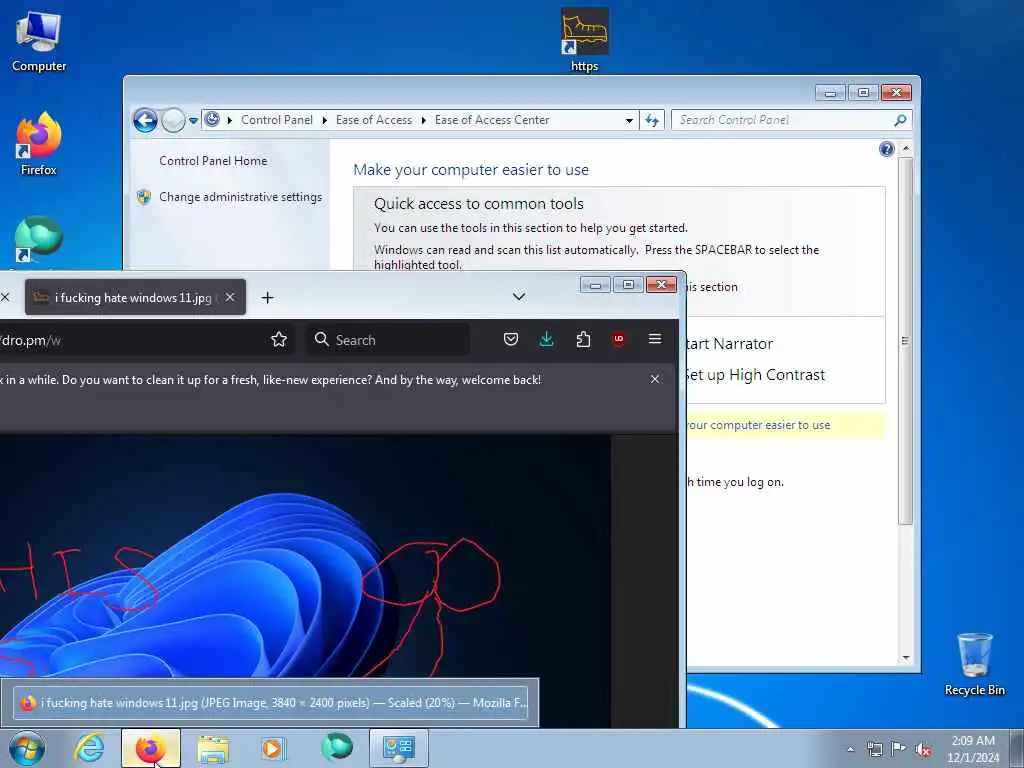Image resolution: width=1024 pixels, height=768 pixels.
Task: Launch Windows Media Player from taskbar
Action: click(x=273, y=748)
